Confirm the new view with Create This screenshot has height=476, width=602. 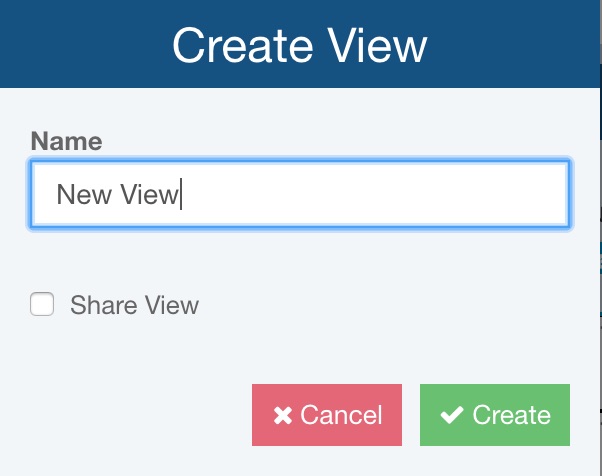coord(495,415)
